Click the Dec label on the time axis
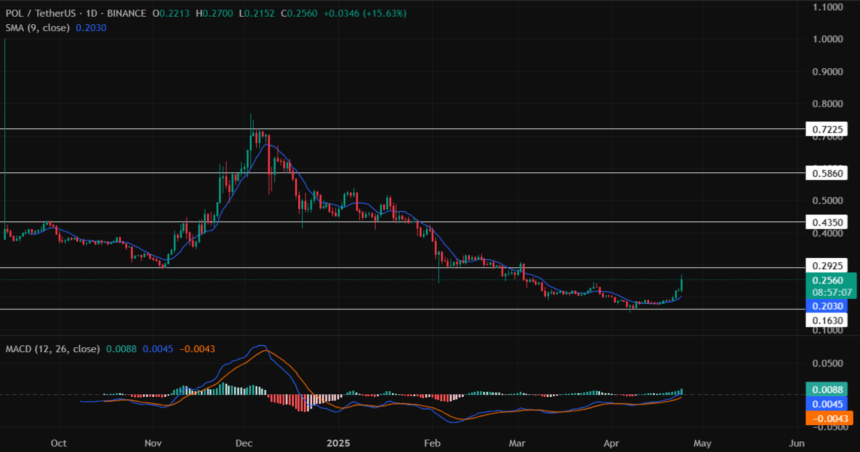Screen dimensions: 860x452 pos(245,441)
